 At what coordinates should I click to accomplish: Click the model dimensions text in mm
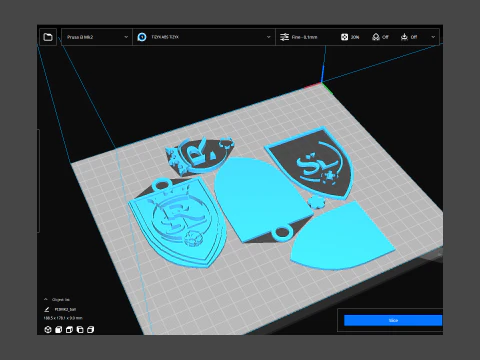[63, 318]
